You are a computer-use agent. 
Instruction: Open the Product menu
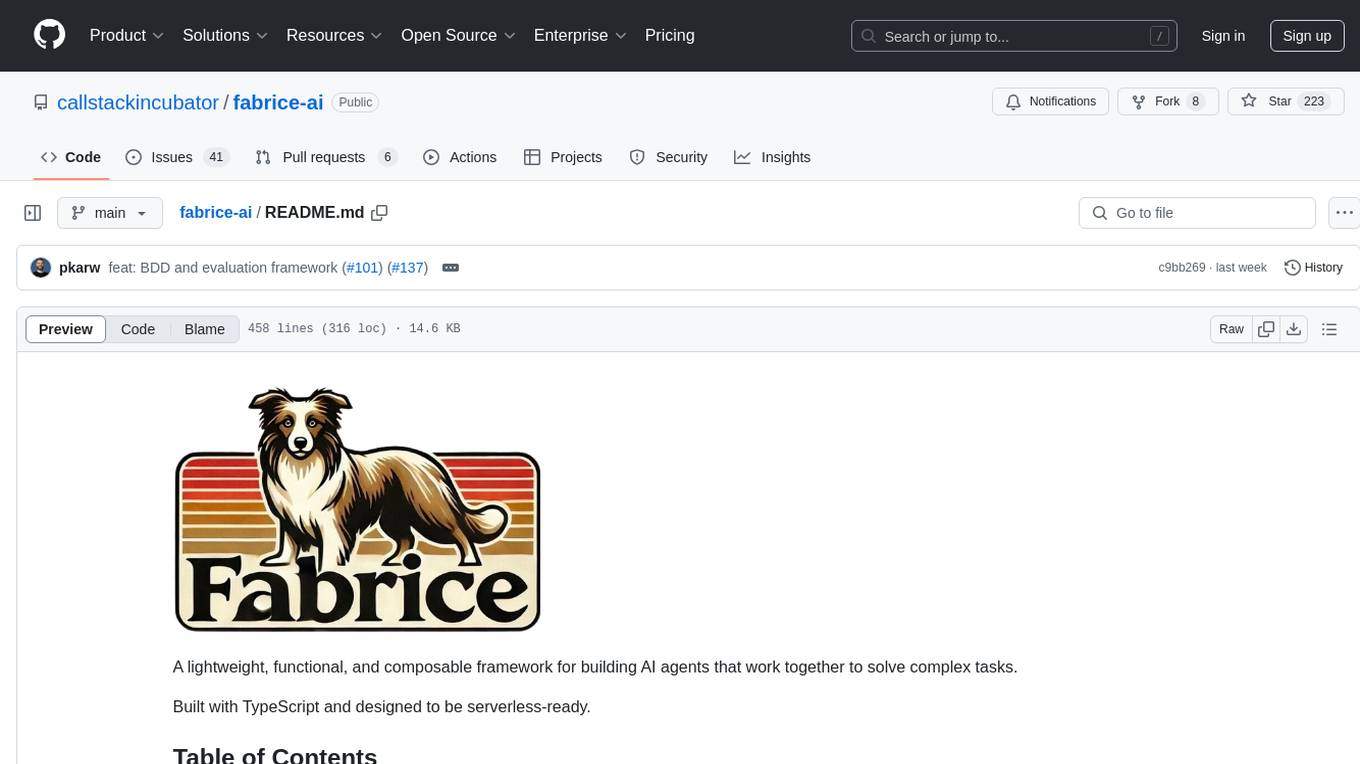pyautogui.click(x=127, y=35)
